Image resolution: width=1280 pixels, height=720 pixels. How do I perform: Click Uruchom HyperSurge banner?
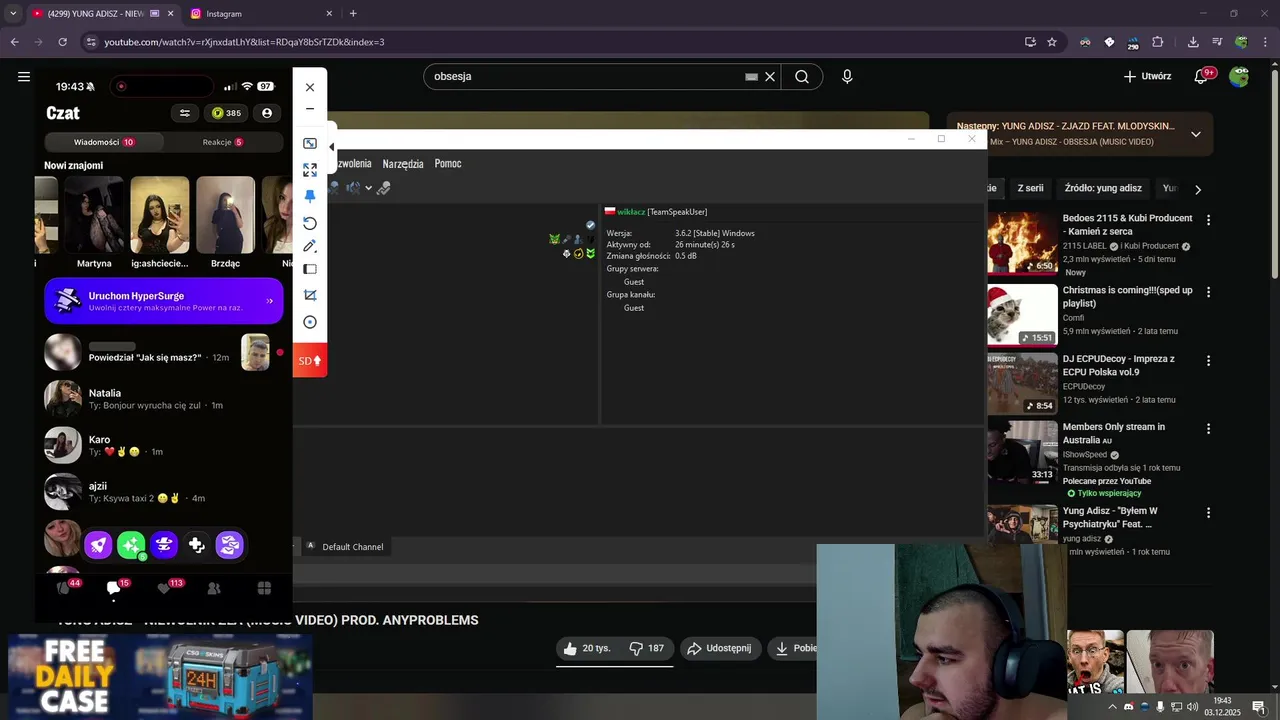pos(164,301)
